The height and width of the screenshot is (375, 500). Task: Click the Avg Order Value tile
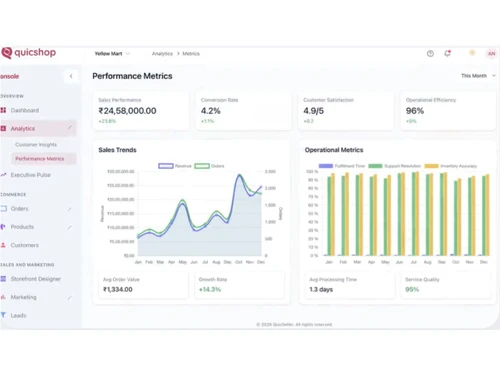click(x=143, y=285)
